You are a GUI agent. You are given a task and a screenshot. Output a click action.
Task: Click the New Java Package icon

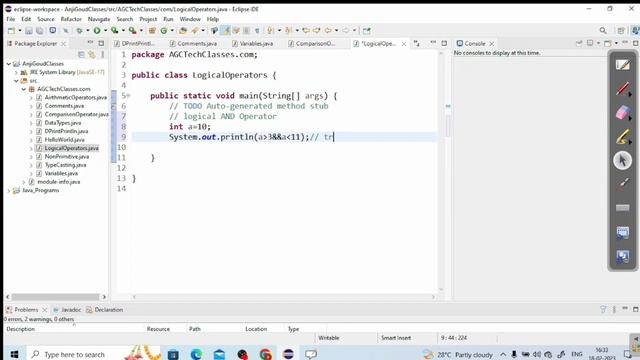tap(152, 31)
